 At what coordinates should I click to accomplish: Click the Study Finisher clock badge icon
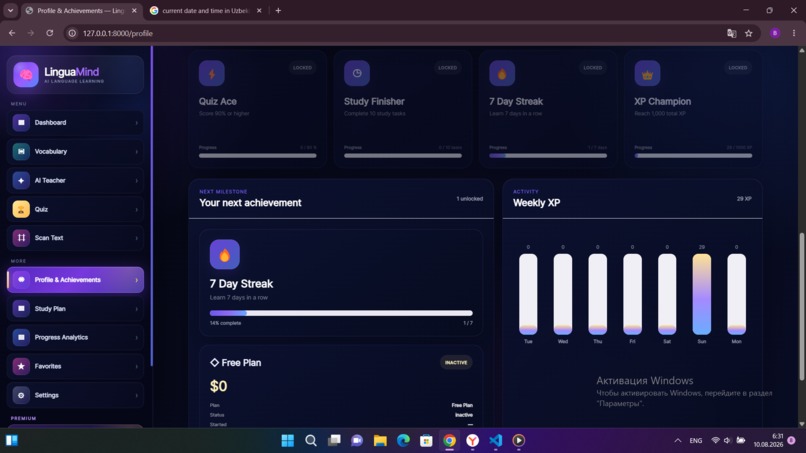[357, 74]
